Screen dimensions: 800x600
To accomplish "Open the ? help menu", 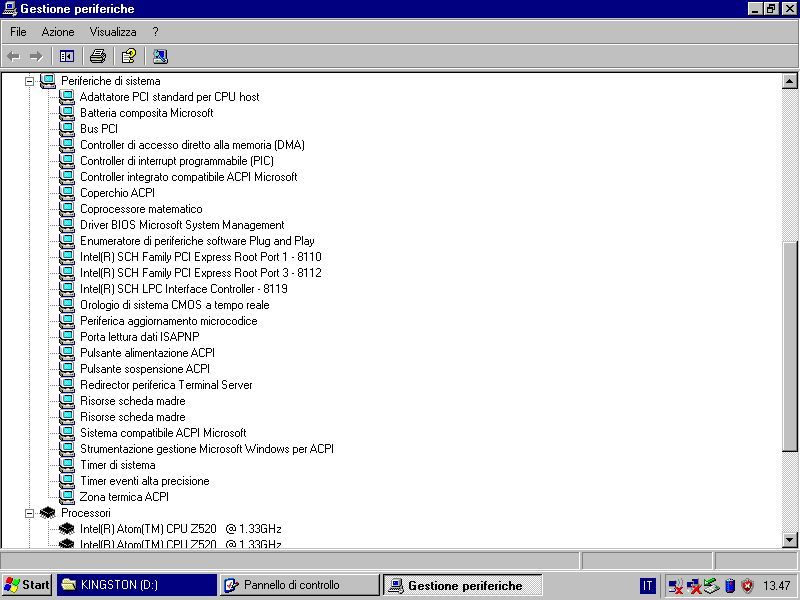I will [156, 32].
